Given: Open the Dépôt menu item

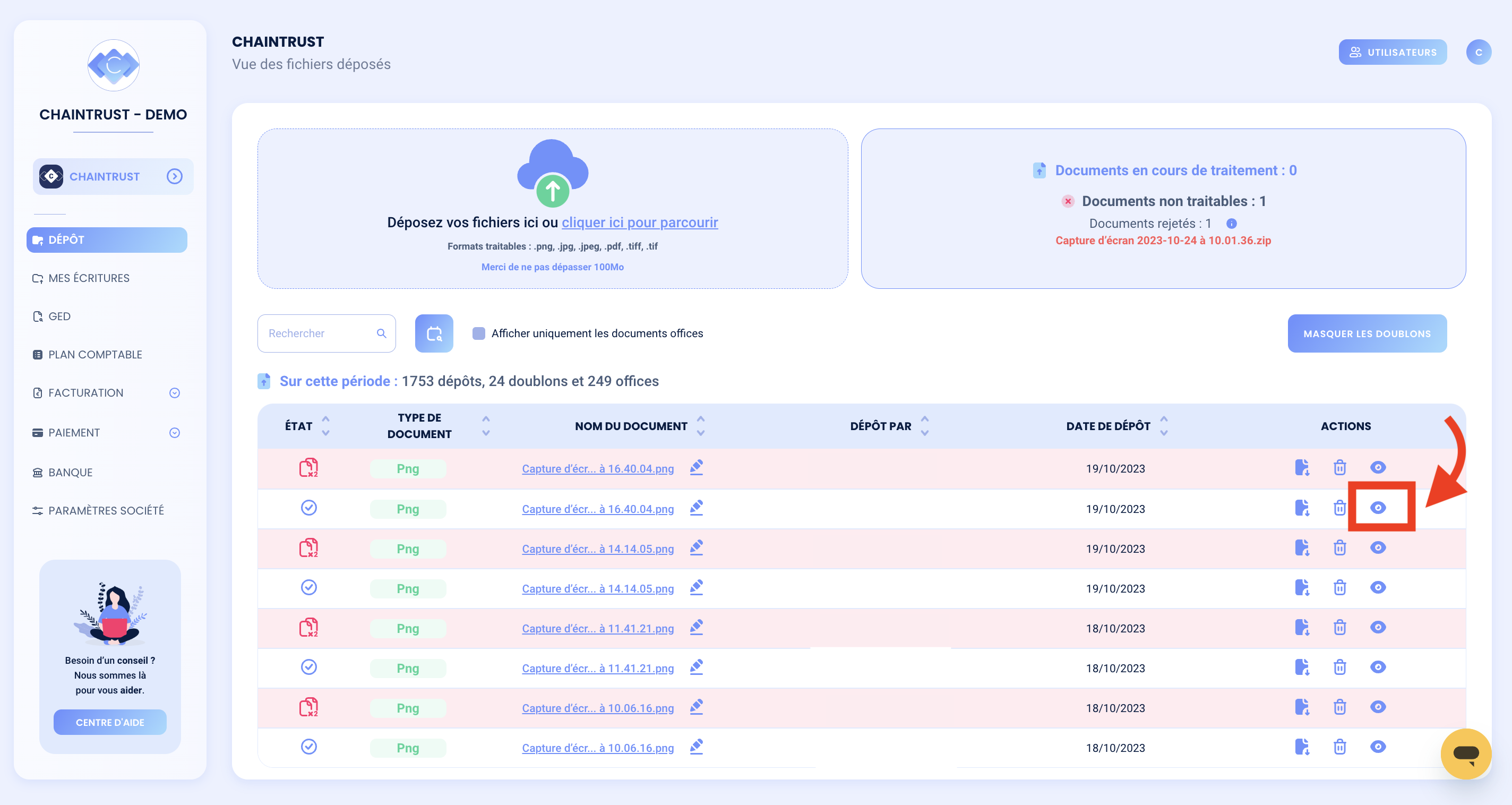Looking at the screenshot, I should click(x=107, y=239).
